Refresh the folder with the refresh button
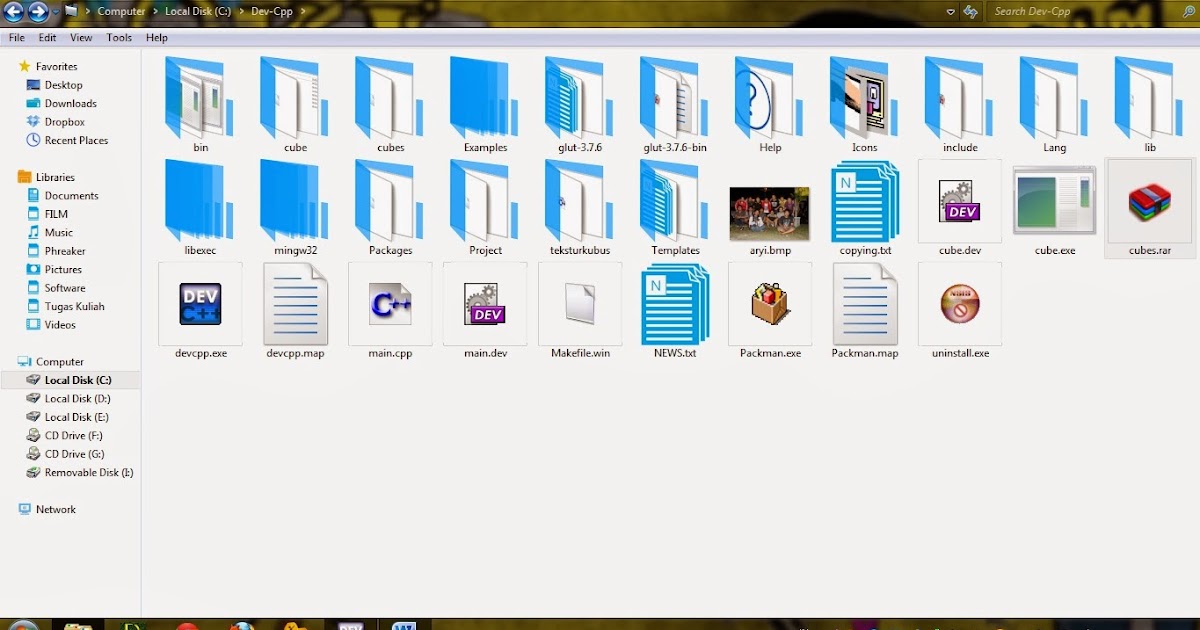 point(970,12)
